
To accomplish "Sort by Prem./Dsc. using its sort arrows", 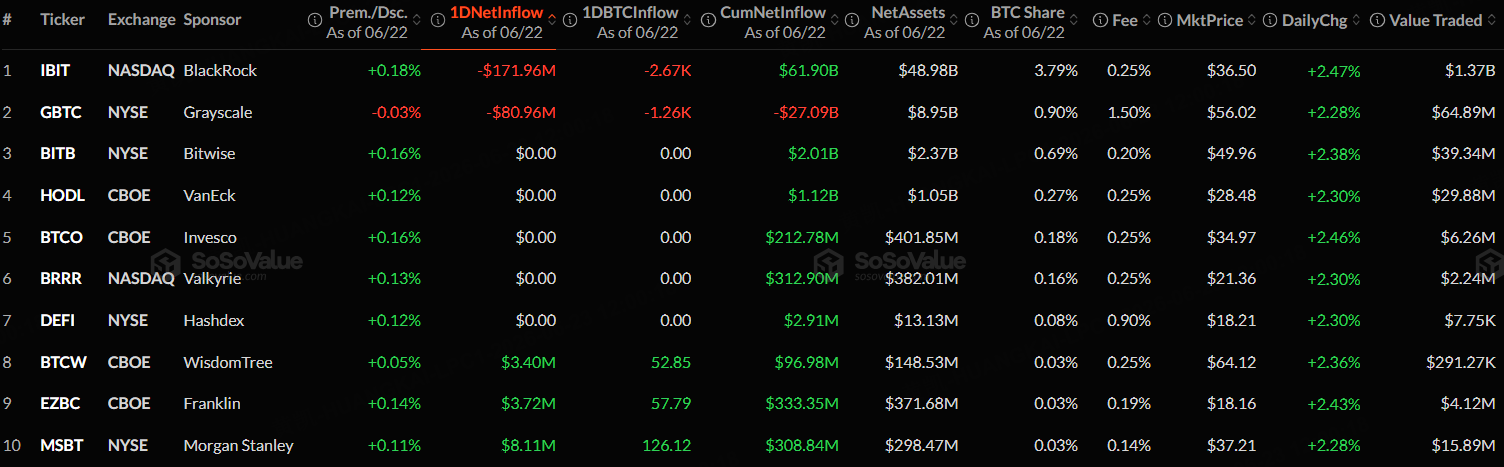I will coord(416,20).
